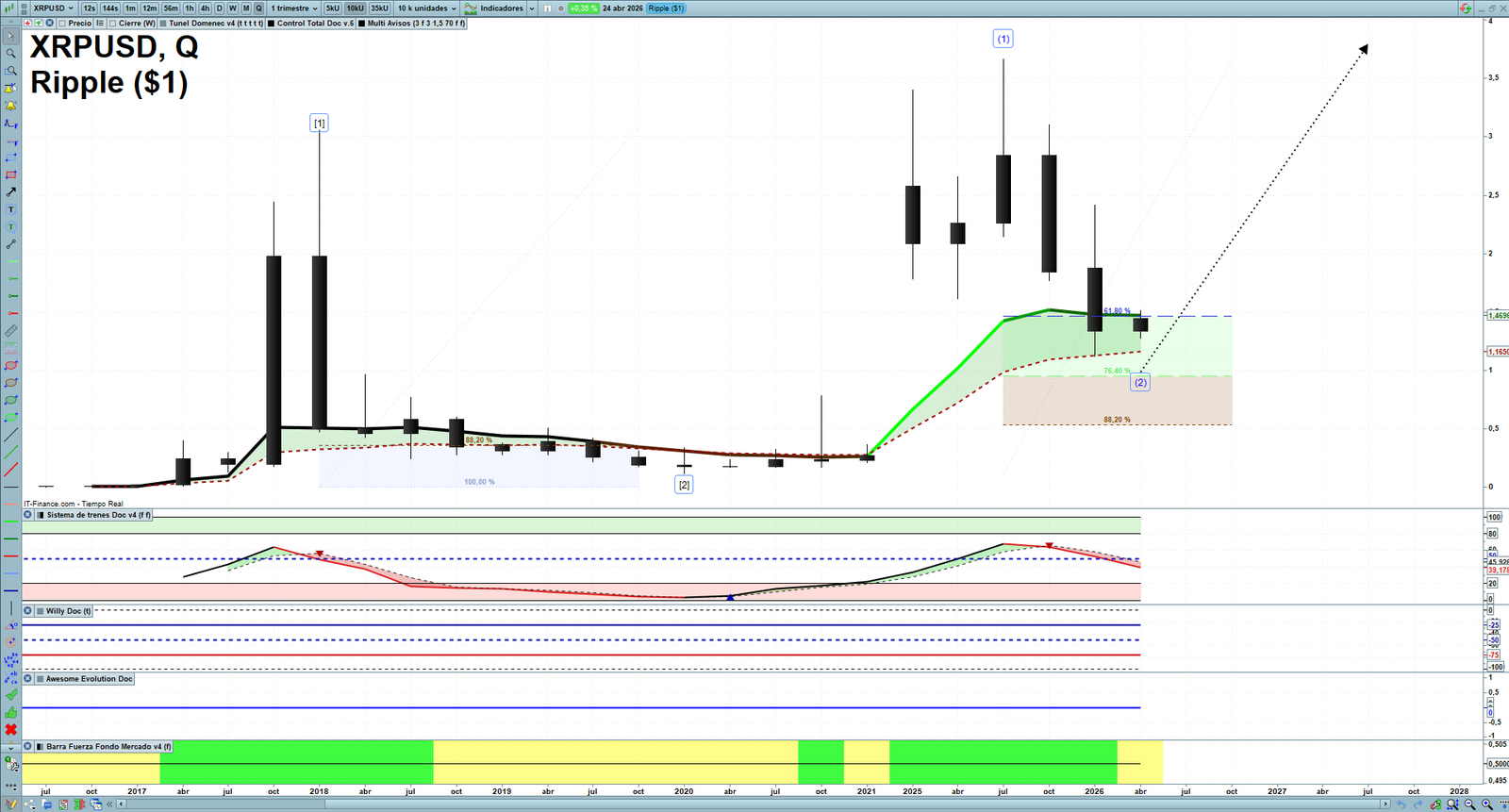Select the text label T tool
The image size is (1509, 812).
click(x=10, y=209)
